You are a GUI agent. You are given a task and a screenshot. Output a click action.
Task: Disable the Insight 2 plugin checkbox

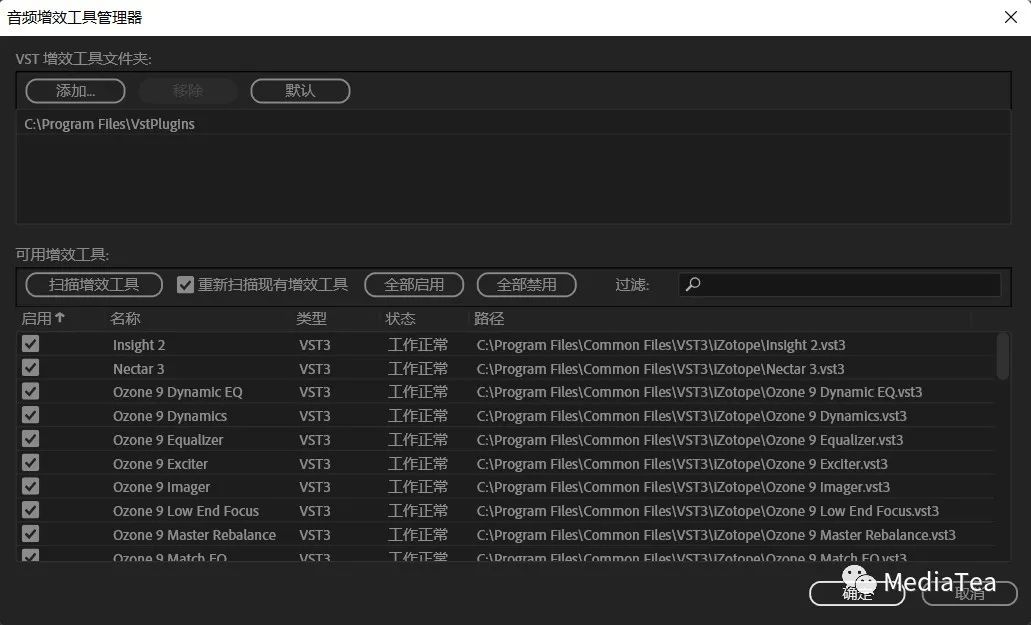30,344
